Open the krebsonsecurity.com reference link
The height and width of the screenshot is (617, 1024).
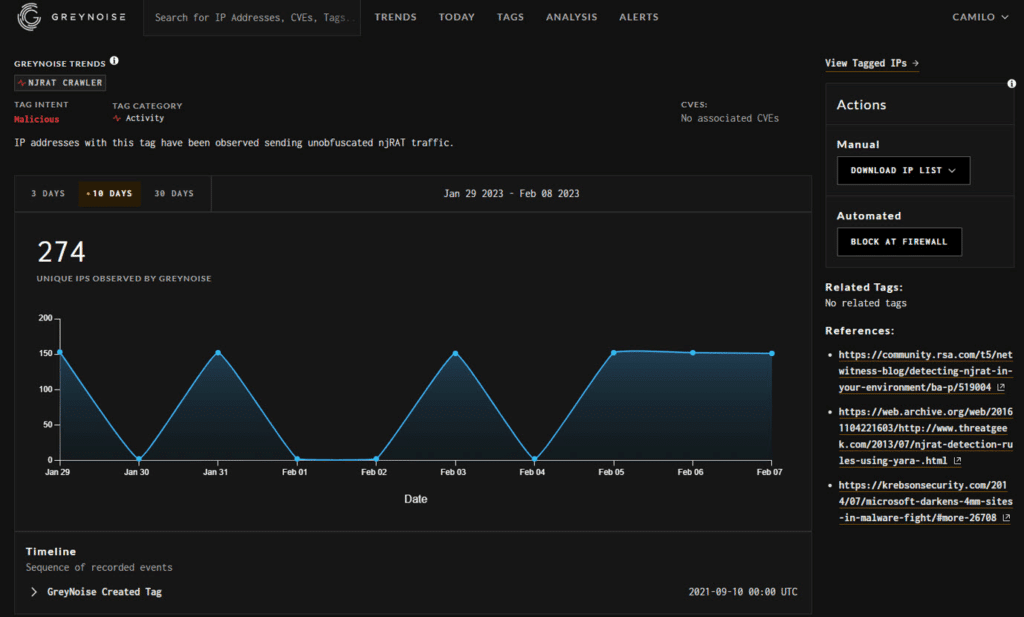coord(925,501)
